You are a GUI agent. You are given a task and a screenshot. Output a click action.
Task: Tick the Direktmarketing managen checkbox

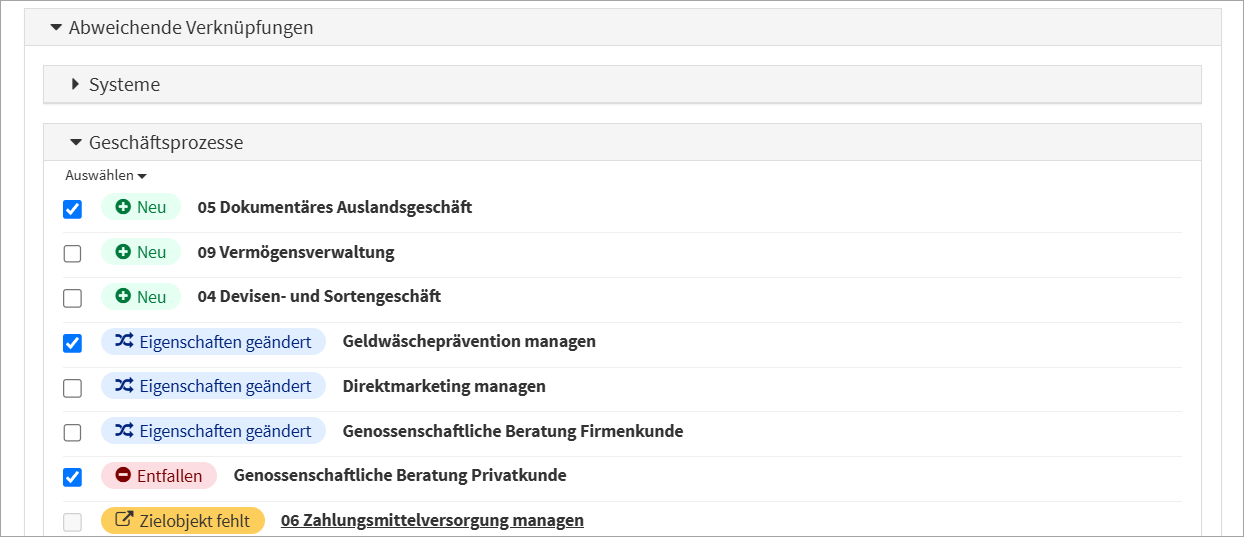pyautogui.click(x=73, y=387)
